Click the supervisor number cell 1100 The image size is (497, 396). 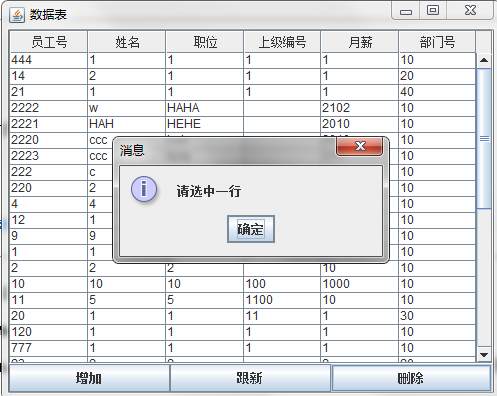click(x=282, y=300)
